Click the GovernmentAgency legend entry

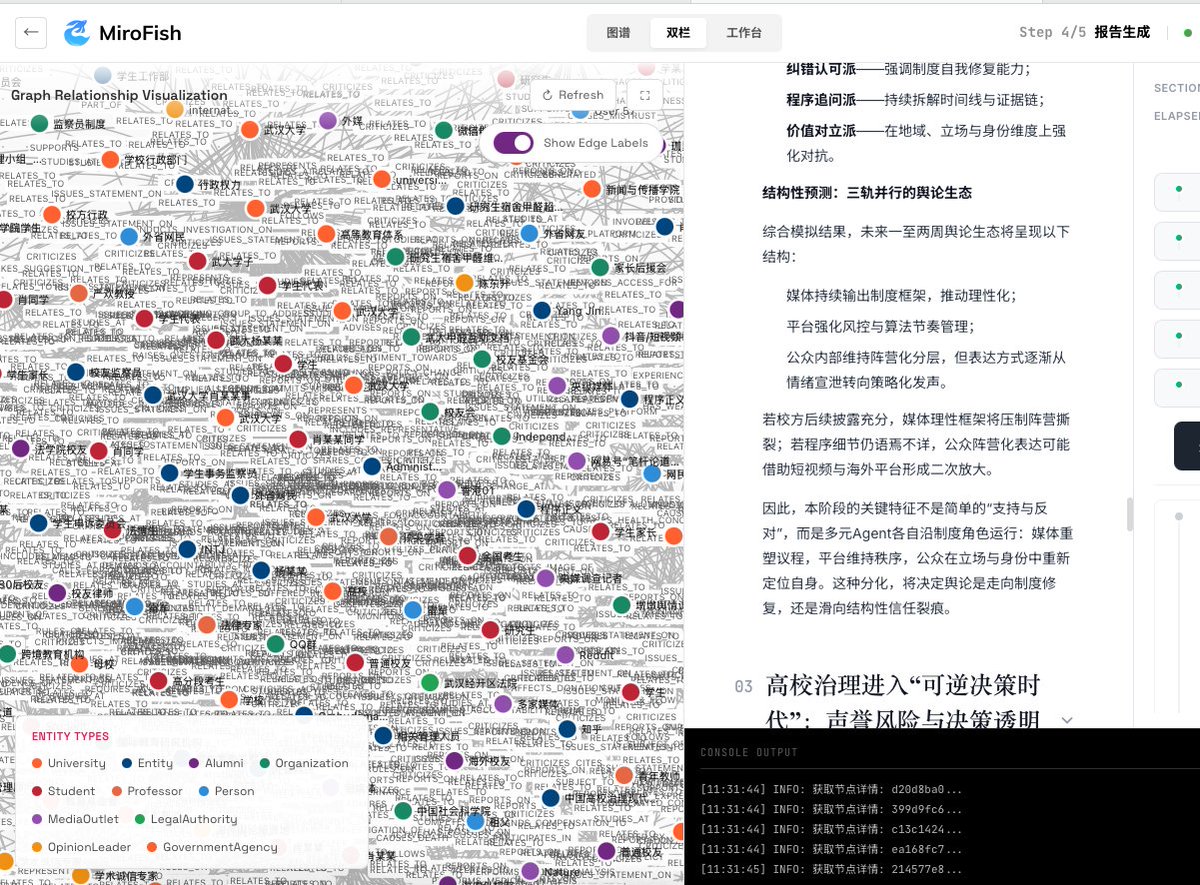tap(211, 847)
